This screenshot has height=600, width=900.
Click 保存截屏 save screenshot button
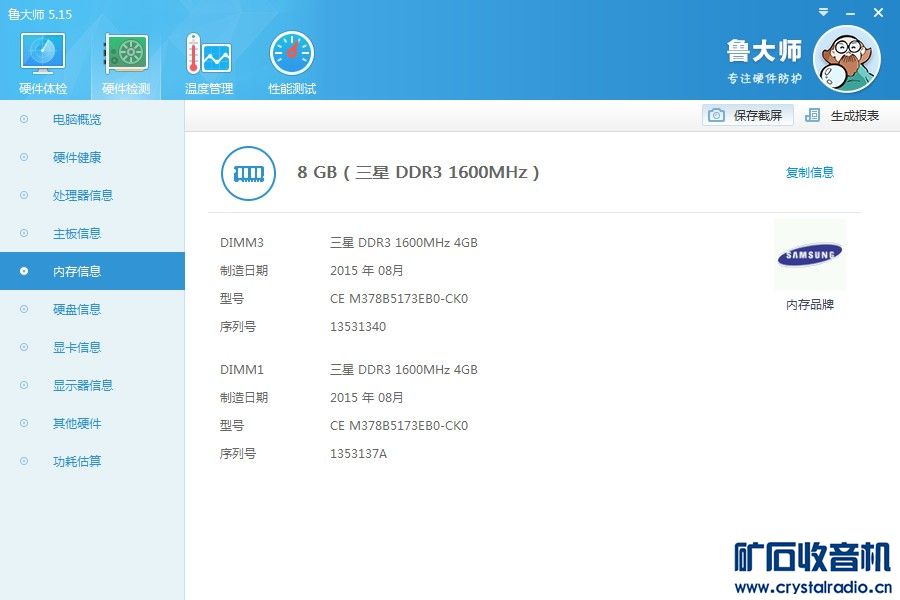(747, 115)
